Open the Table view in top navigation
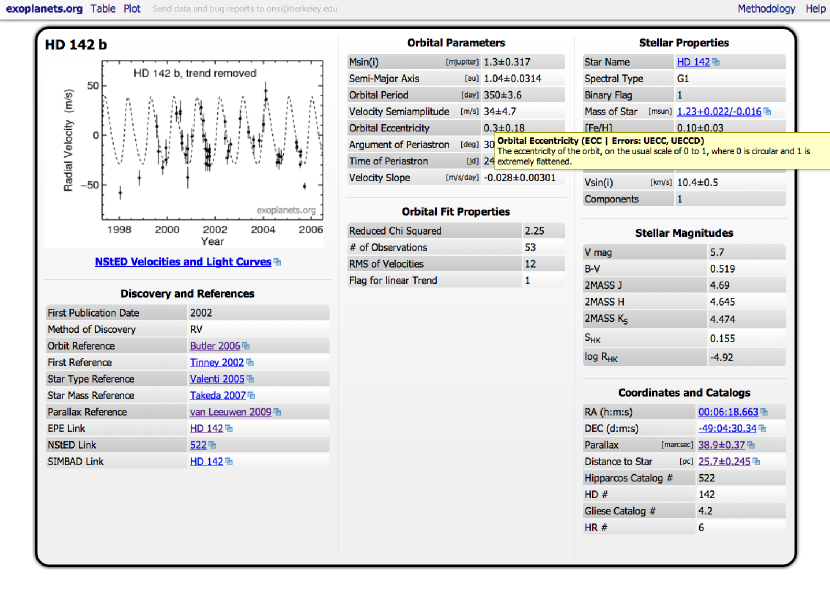Image resolution: width=830 pixels, height=591 pixels. 103,9
